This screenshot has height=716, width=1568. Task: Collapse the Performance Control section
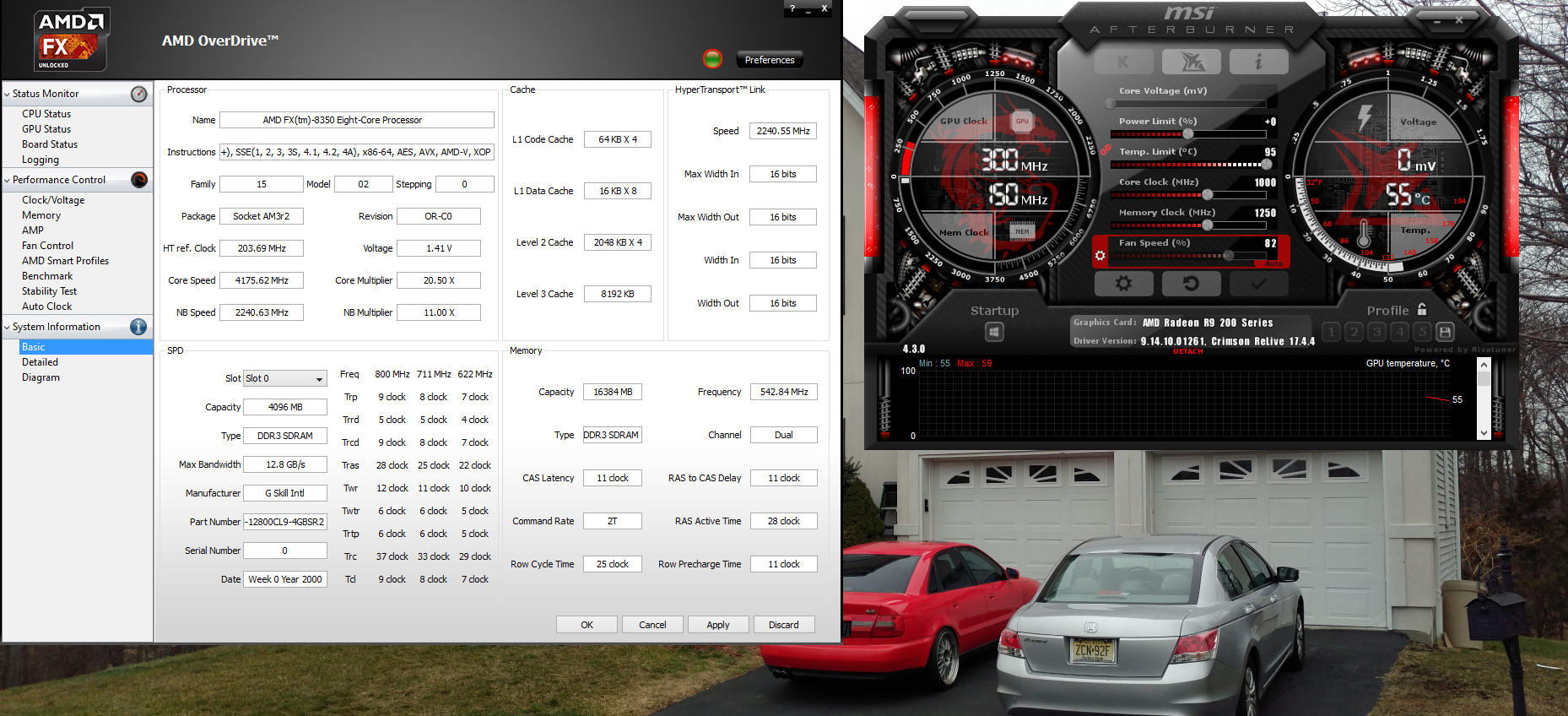tap(8, 180)
